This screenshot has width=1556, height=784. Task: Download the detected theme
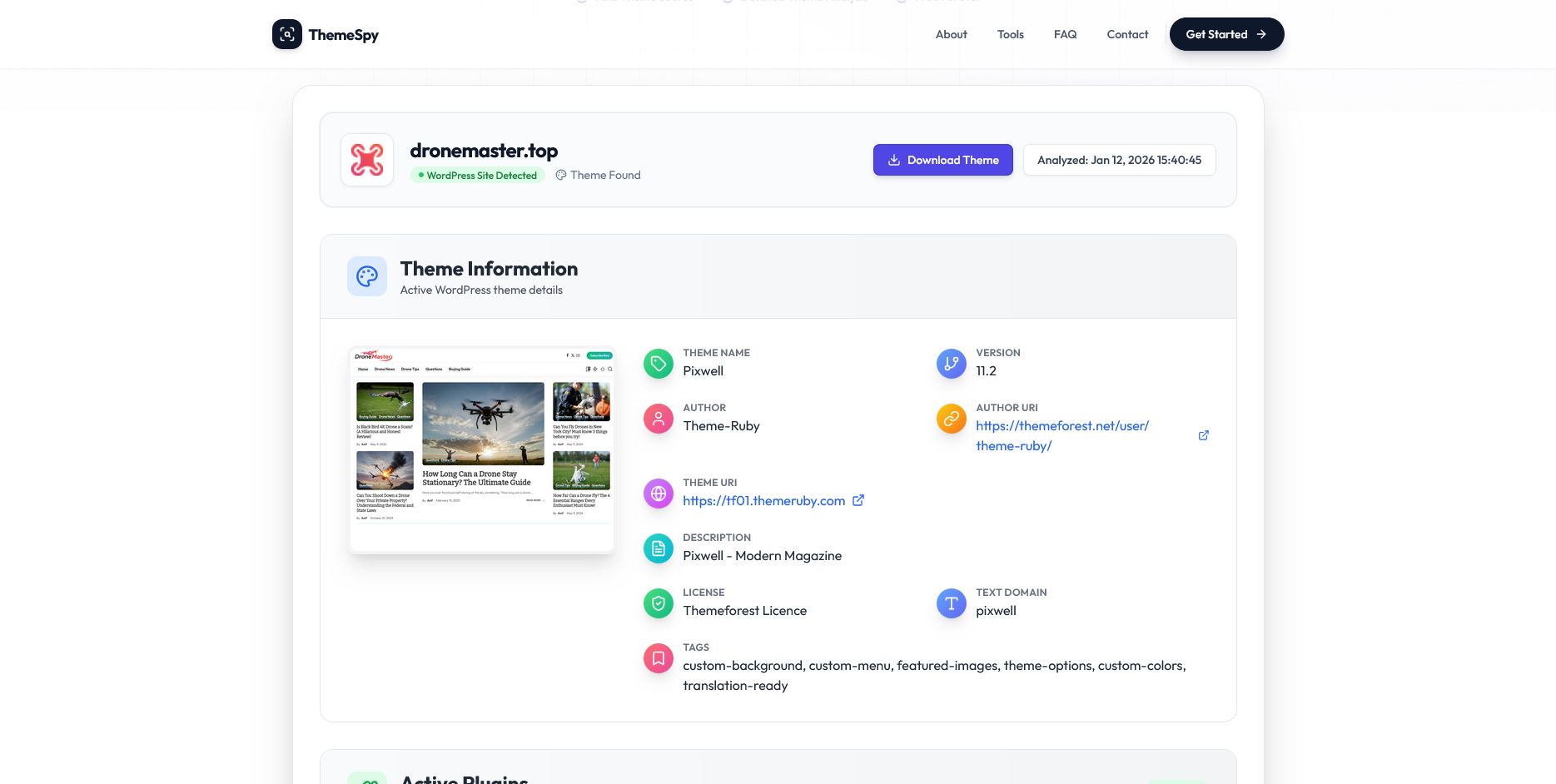coord(943,160)
